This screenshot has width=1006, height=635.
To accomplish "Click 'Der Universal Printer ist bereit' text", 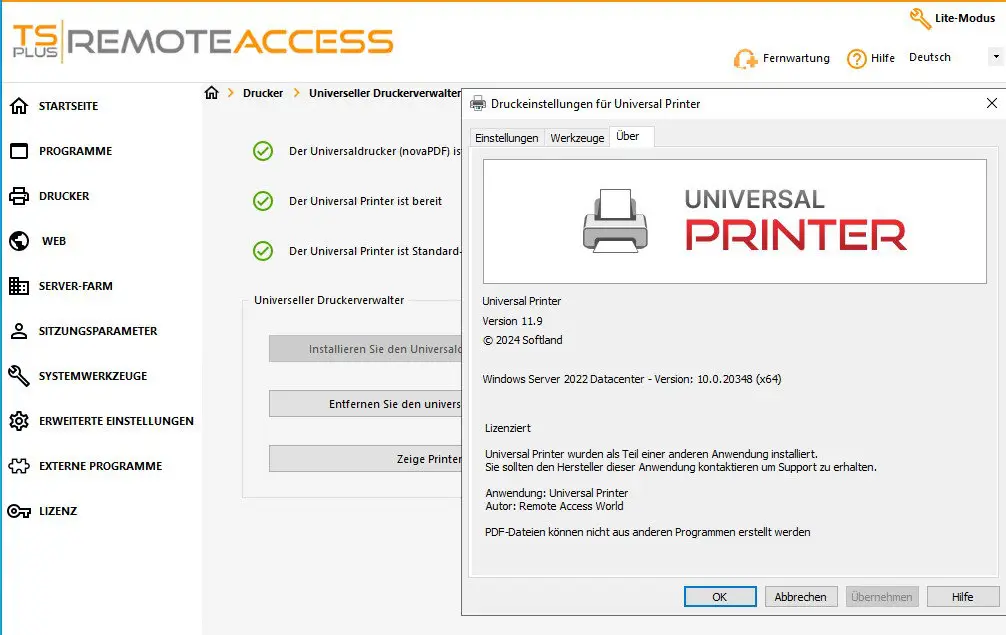I will pyautogui.click(x=365, y=201).
